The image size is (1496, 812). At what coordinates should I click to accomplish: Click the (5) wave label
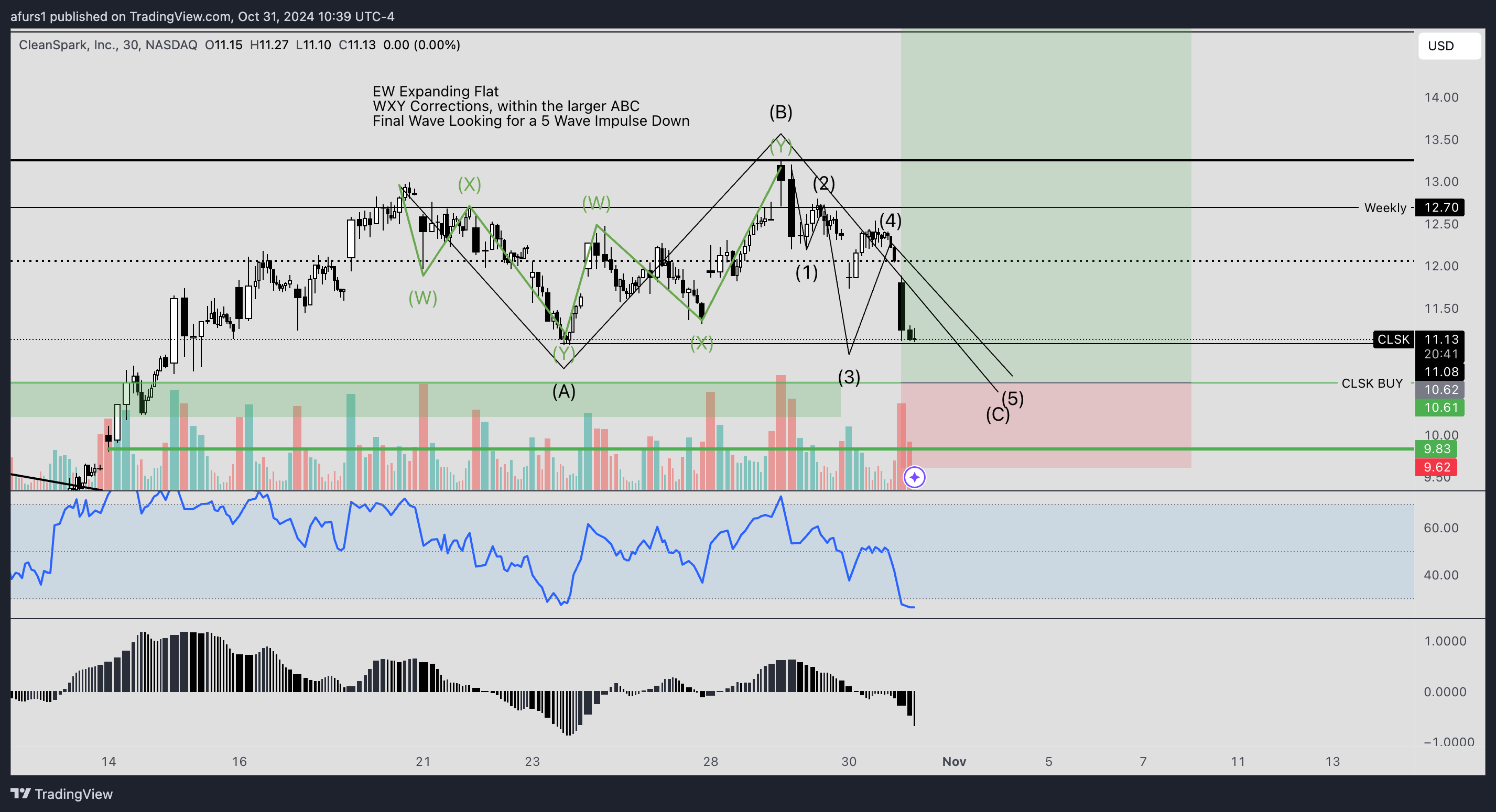click(1012, 399)
